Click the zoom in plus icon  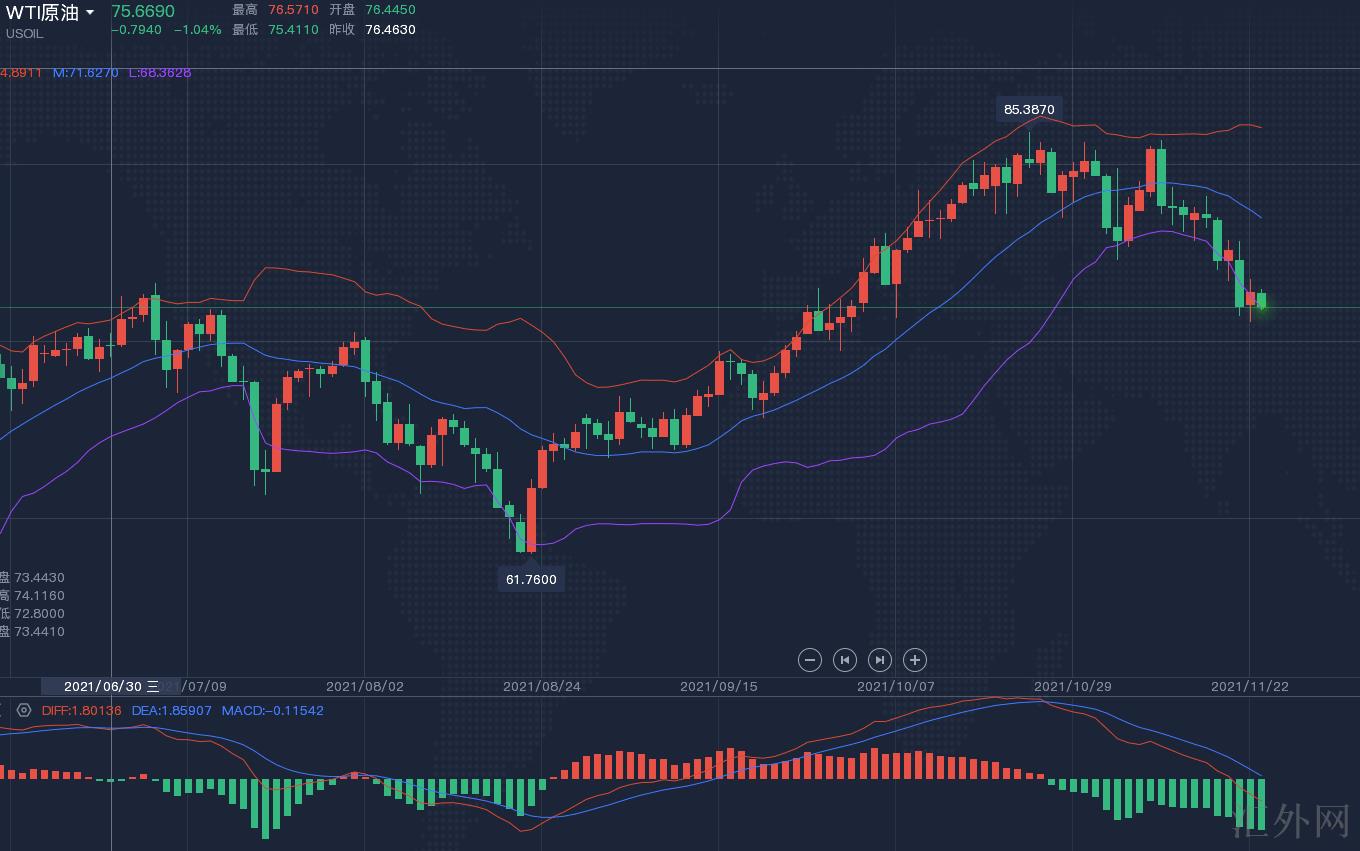tap(915, 660)
